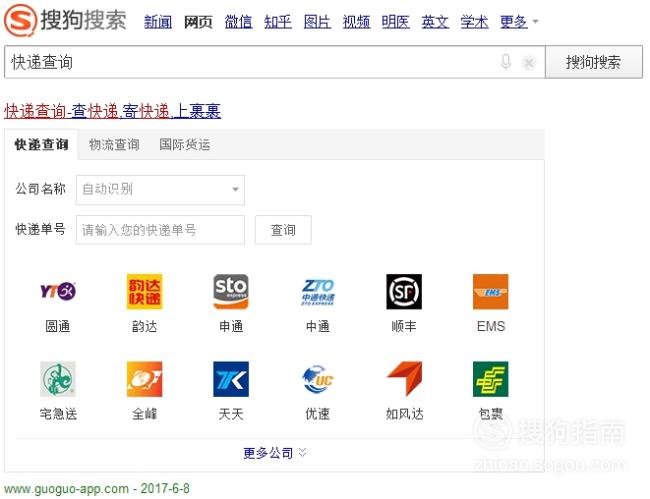Select the 申通 STO courier icon
650x499 pixels.
(231, 291)
